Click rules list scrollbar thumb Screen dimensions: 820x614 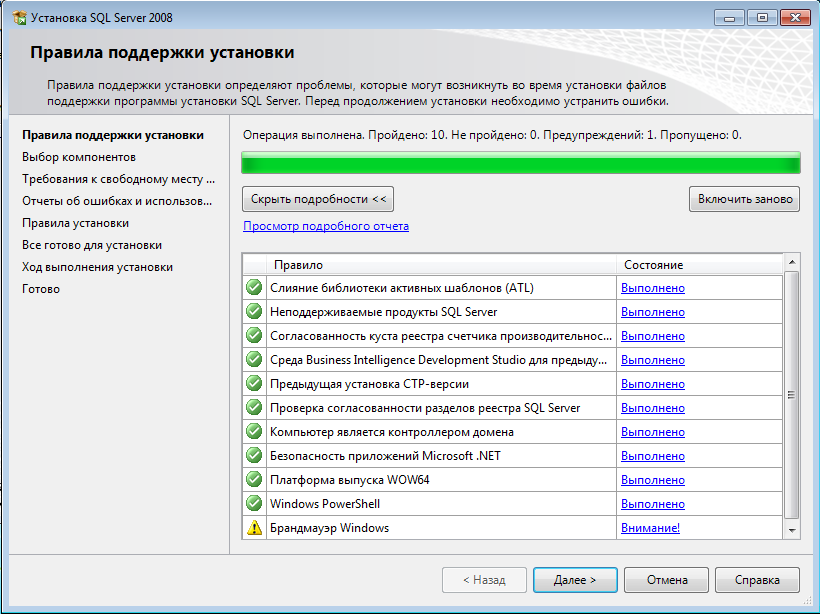792,395
